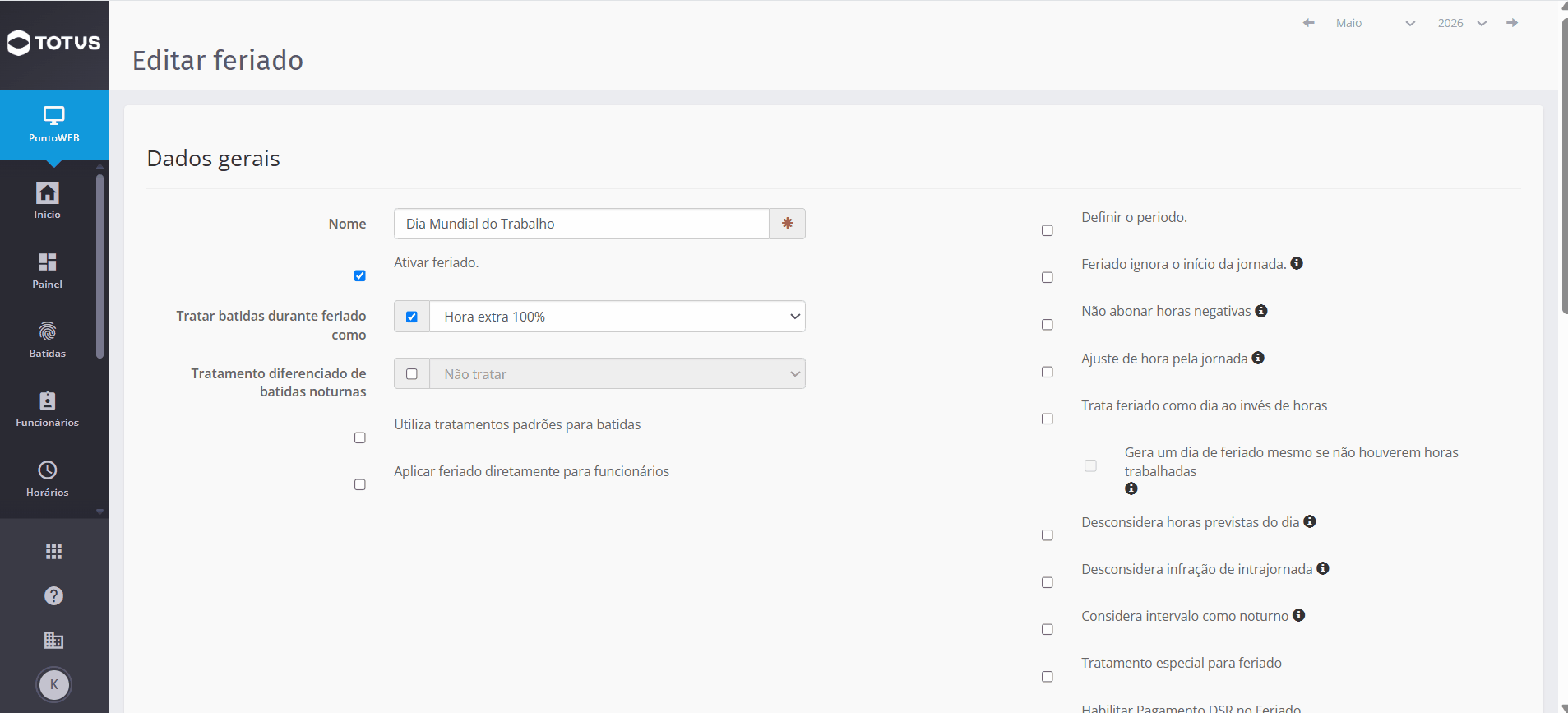Select the PontoWEB module tab
This screenshot has height=713, width=1568.
54,125
